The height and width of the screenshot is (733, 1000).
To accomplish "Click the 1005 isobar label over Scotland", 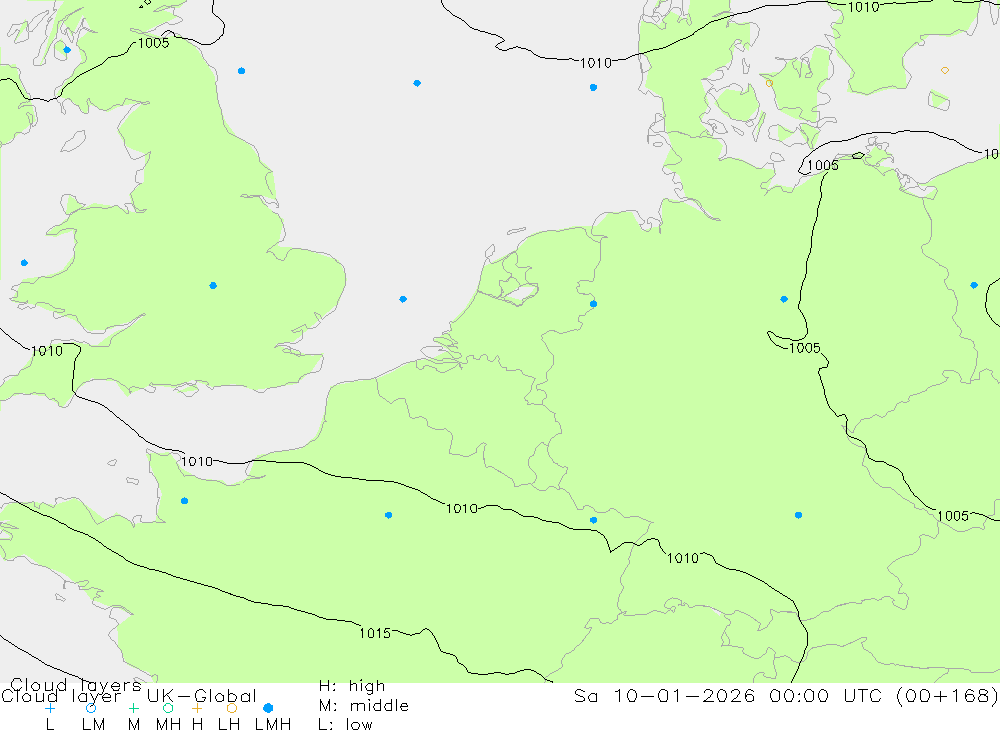I will pyautogui.click(x=153, y=43).
